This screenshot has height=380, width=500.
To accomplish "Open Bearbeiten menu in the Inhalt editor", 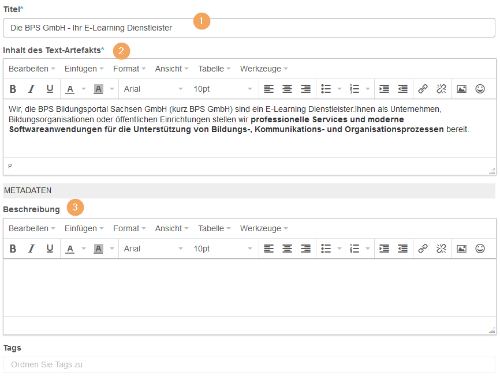I will 32,69.
